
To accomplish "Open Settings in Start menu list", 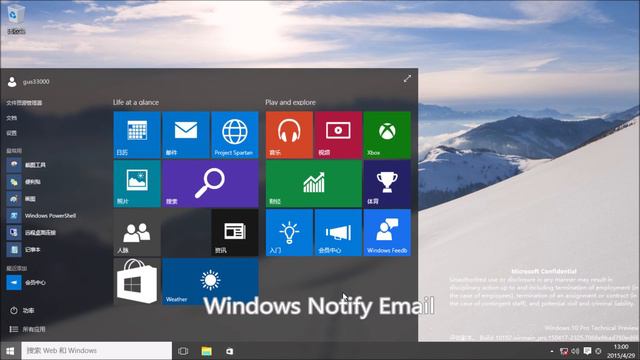I will tap(11, 133).
